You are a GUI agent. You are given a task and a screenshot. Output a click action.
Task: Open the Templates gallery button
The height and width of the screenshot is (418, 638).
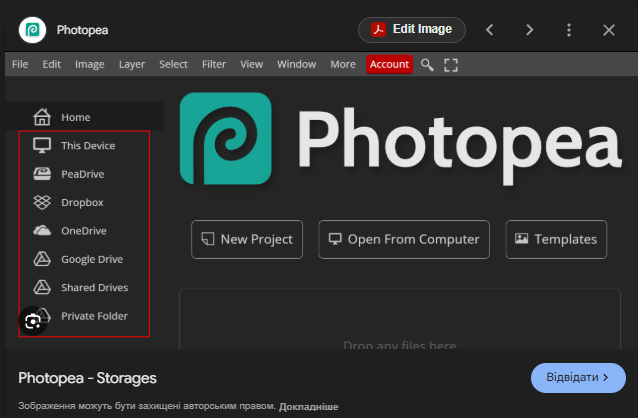click(555, 239)
